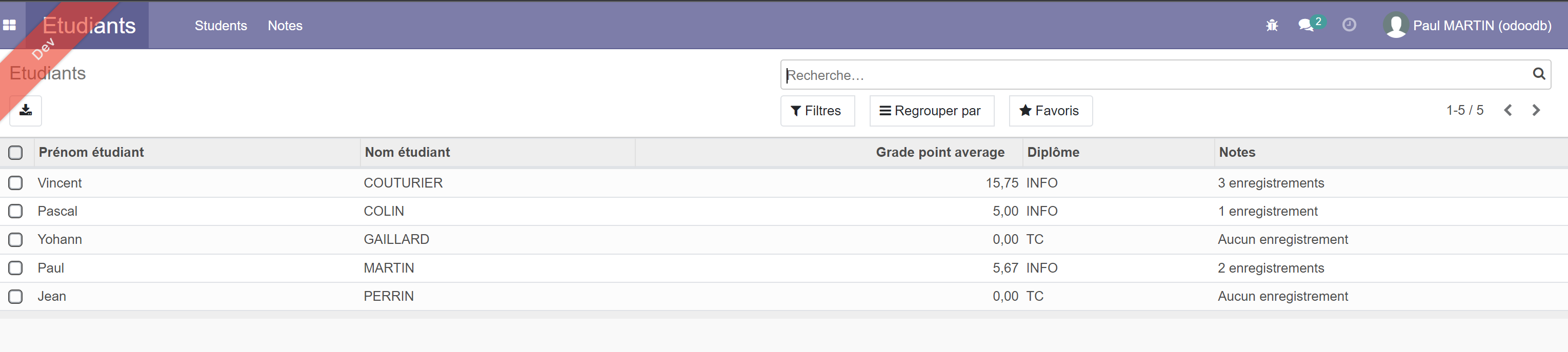This screenshot has width=1568, height=352.
Task: Open the Notes menu
Action: (285, 26)
